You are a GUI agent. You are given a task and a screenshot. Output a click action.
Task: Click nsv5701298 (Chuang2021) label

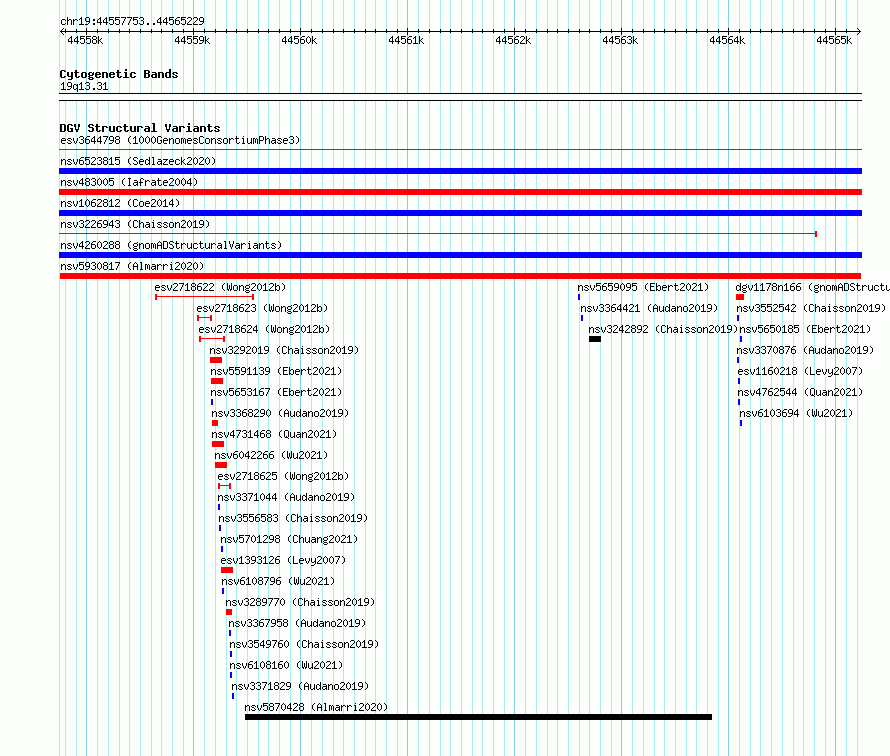click(x=289, y=539)
